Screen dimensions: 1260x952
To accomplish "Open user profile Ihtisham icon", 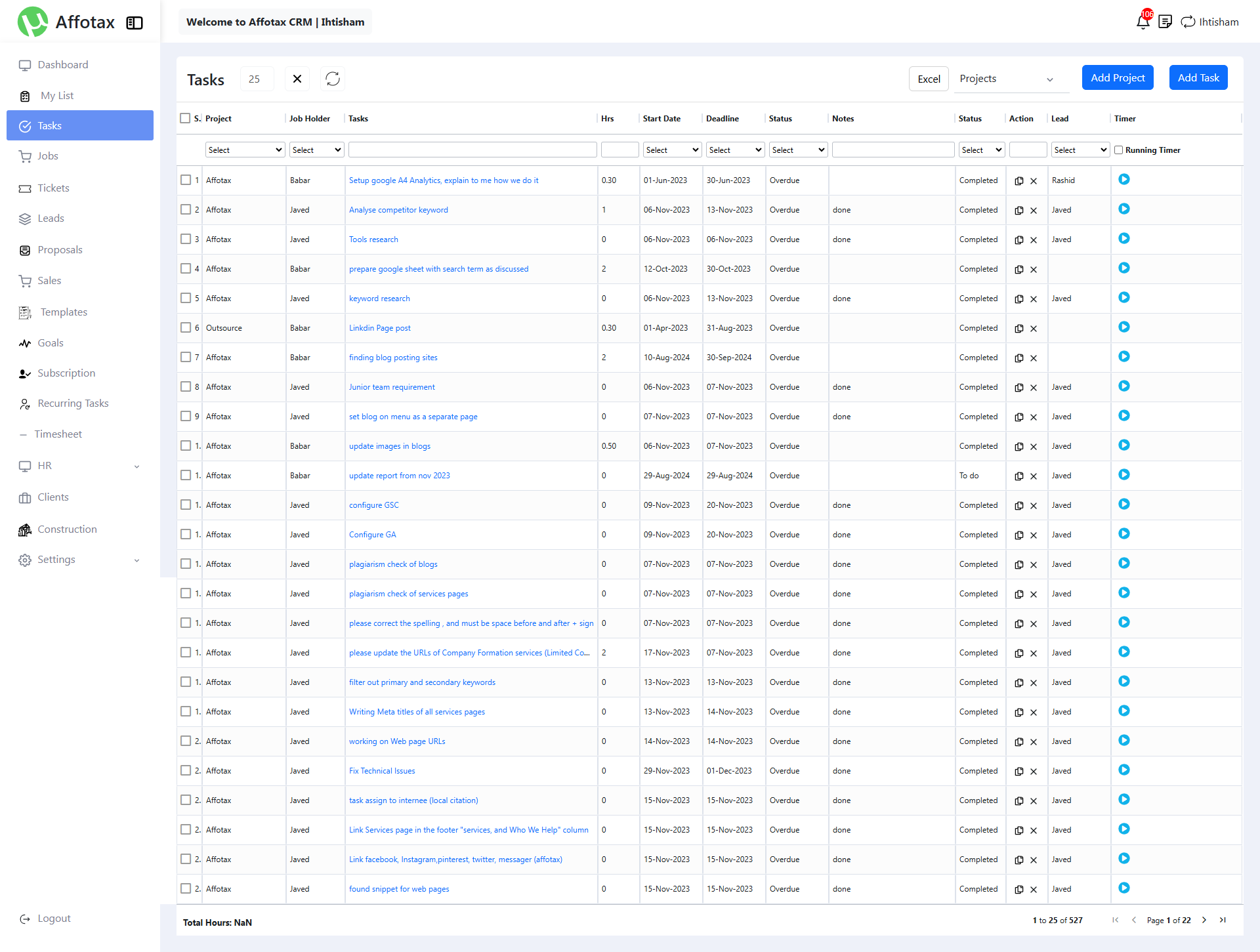I will [1188, 22].
